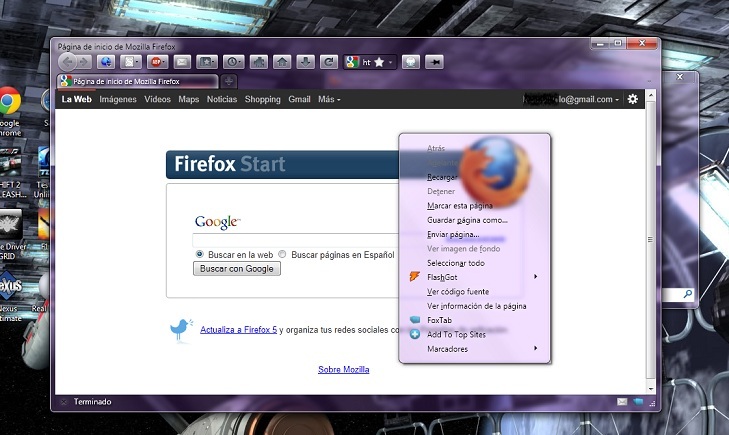
Task: Click the 'Terminado' status bar text
Action: pos(93,402)
